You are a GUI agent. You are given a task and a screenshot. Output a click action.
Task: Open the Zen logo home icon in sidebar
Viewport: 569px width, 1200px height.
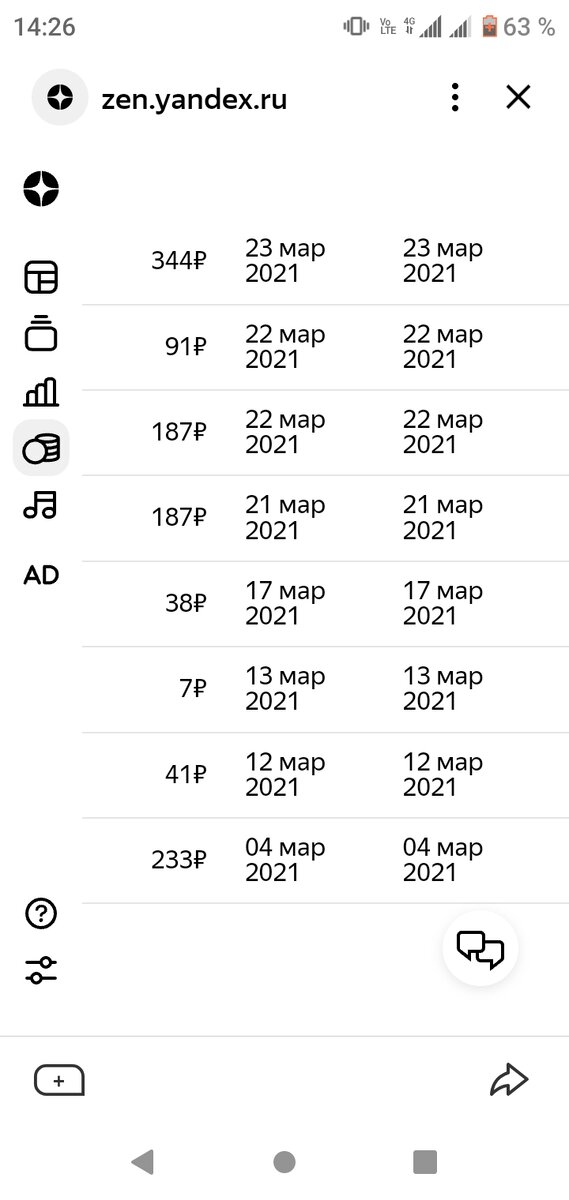[x=41, y=189]
